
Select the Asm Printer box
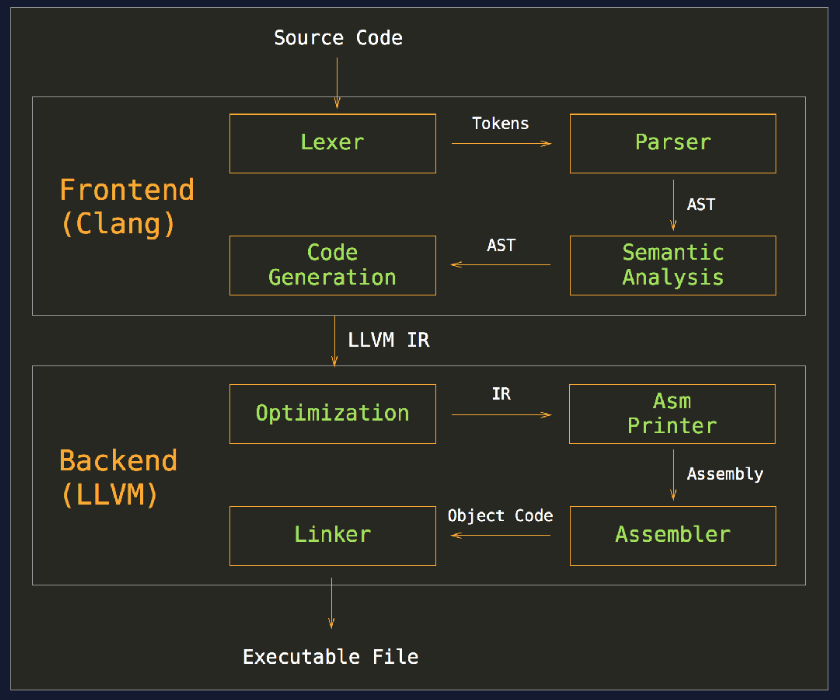[672, 414]
